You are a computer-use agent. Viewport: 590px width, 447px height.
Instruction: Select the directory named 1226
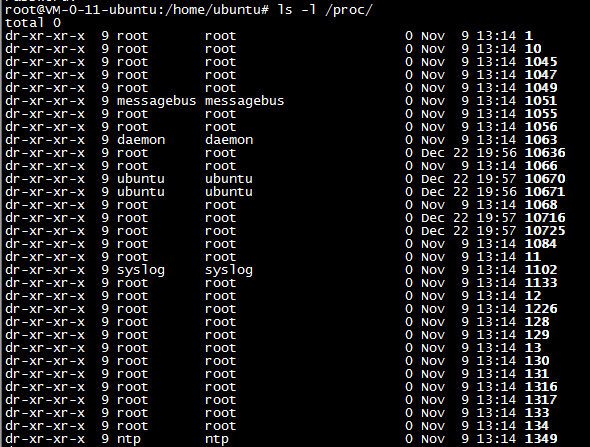point(541,309)
